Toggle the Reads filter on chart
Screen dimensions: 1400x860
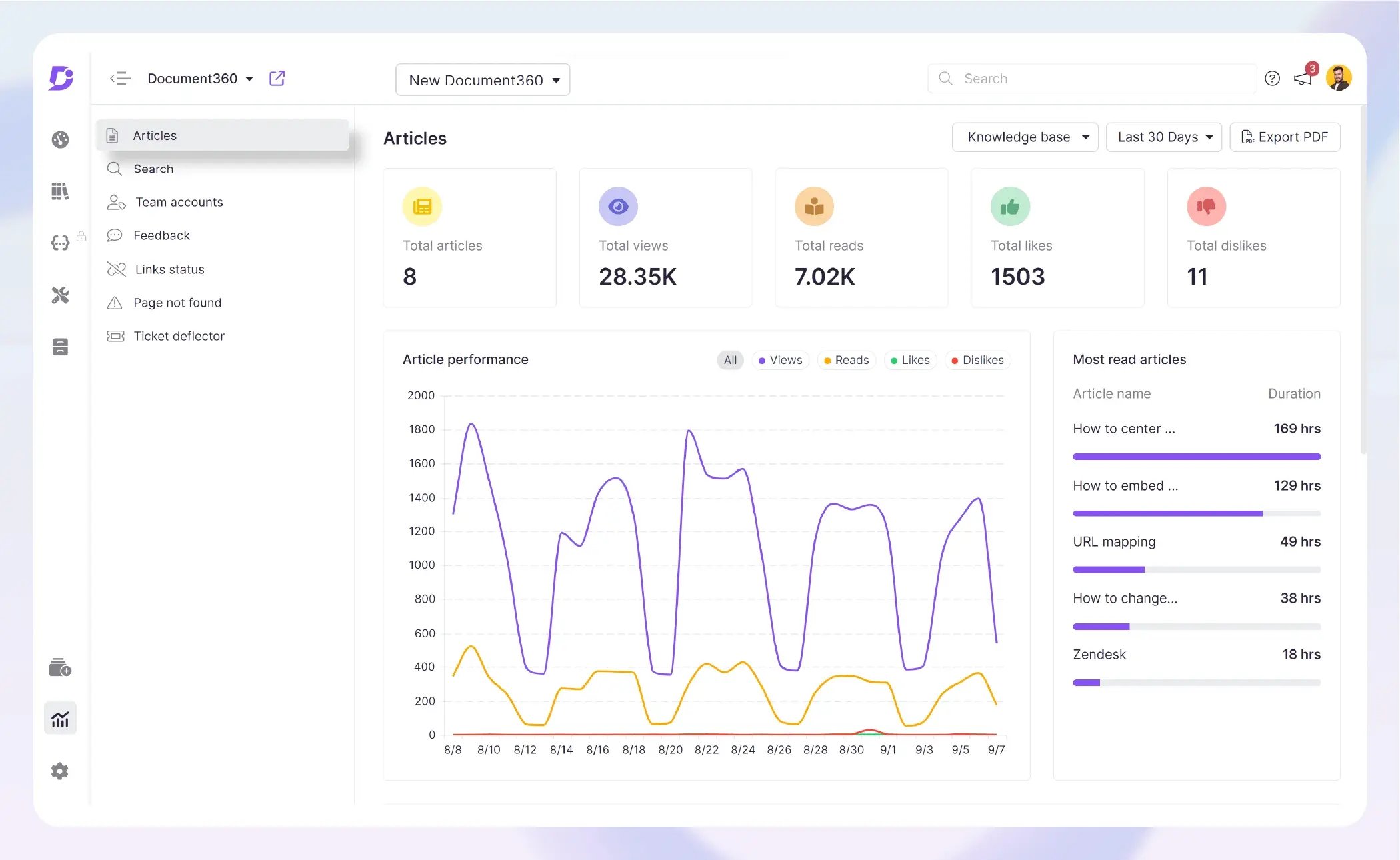847,360
